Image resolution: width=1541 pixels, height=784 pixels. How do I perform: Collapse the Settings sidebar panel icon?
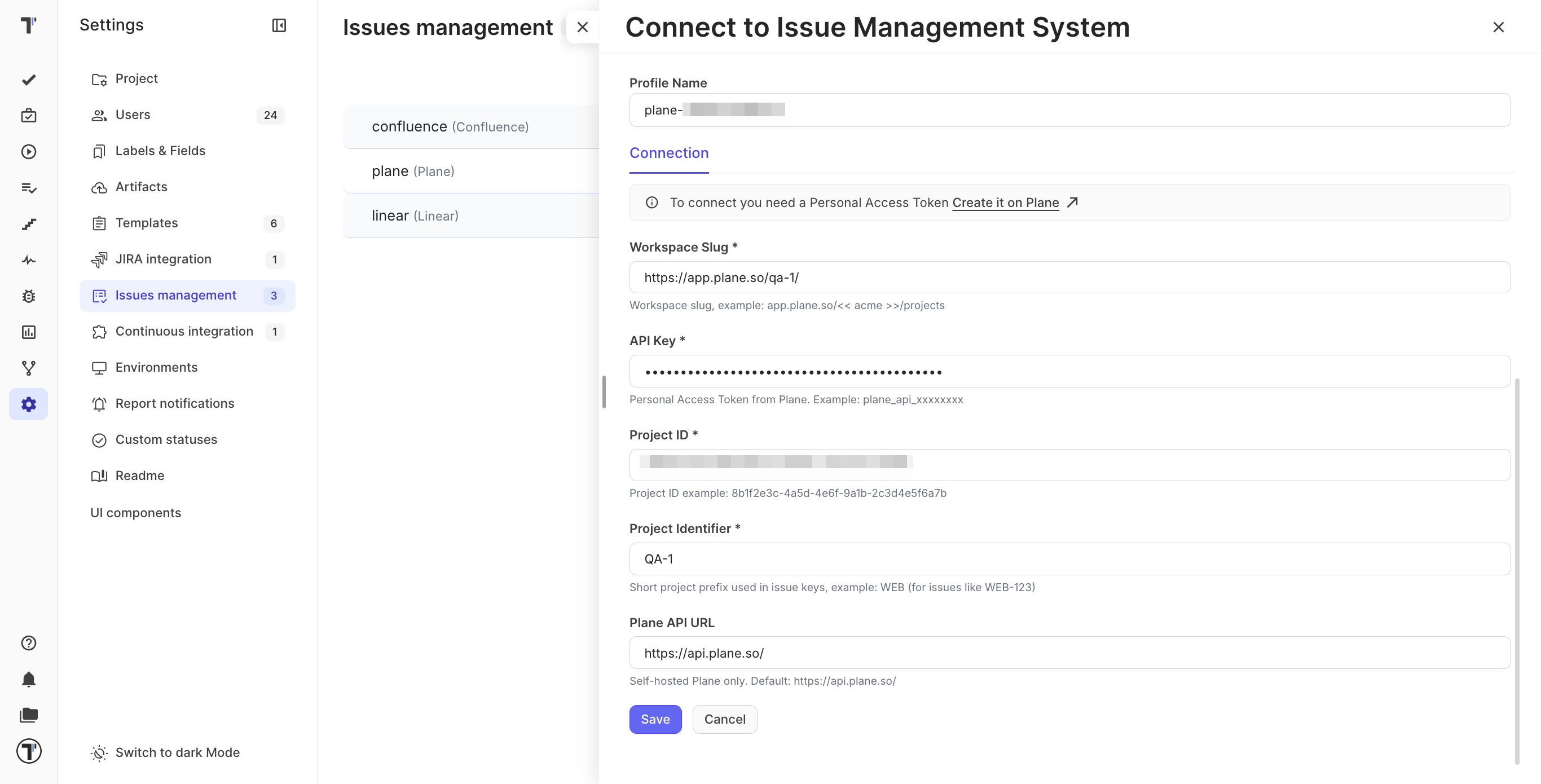point(279,25)
